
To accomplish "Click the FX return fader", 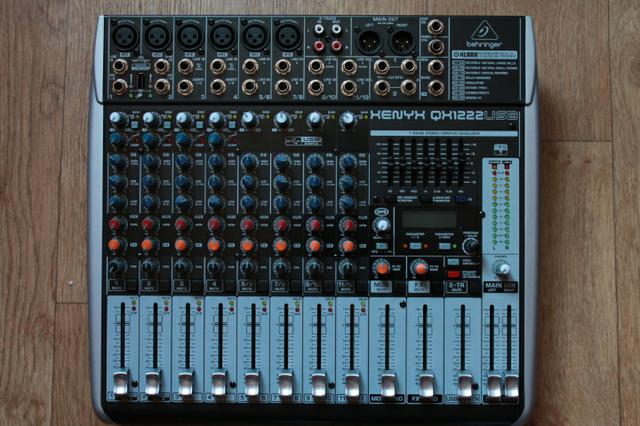I will (425, 382).
